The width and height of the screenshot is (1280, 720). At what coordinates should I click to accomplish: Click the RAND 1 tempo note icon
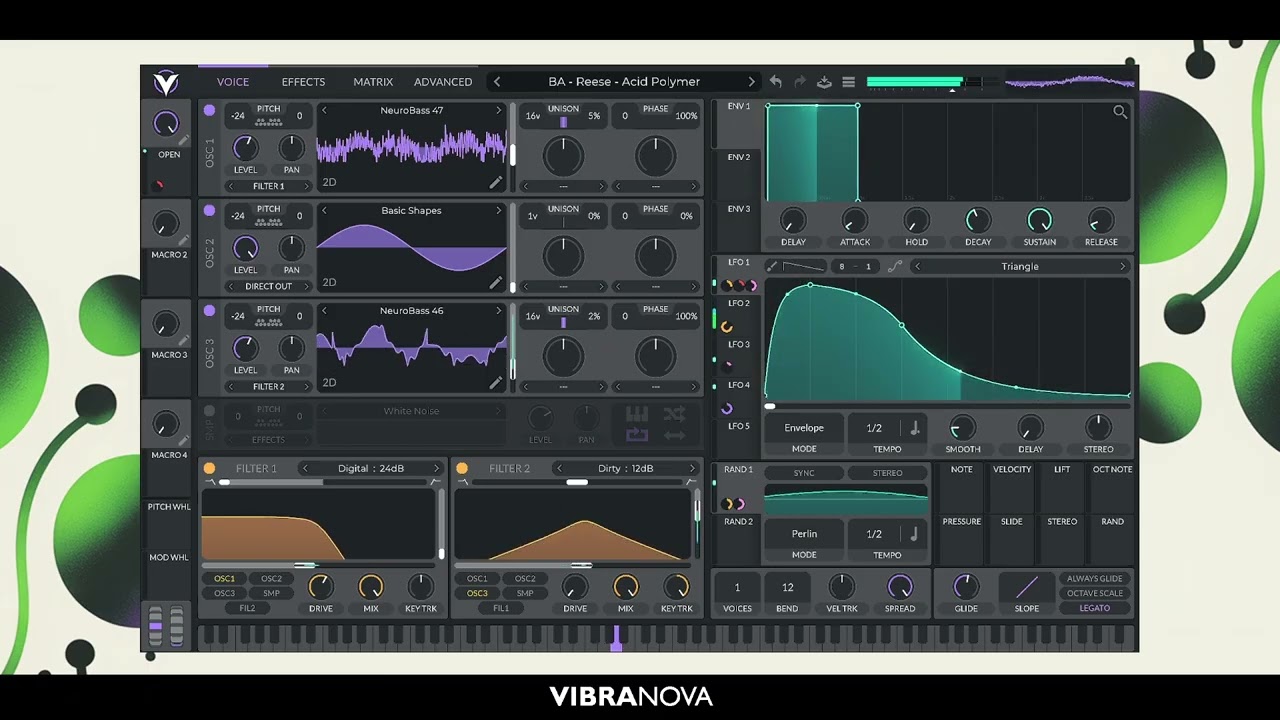click(x=914, y=534)
